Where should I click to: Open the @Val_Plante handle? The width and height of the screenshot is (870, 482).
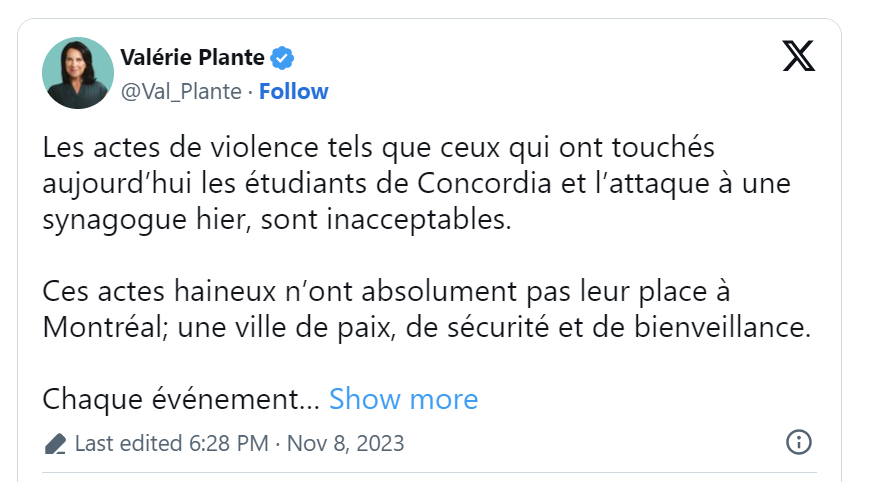coord(181,92)
